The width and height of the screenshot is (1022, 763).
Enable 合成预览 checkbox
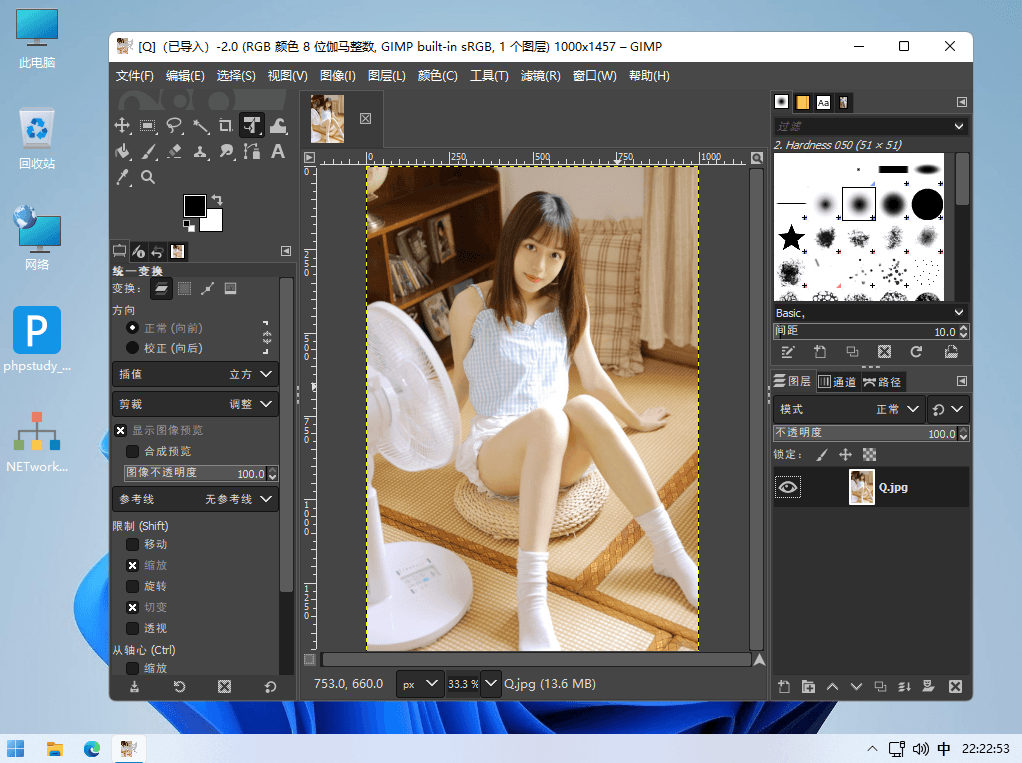point(132,451)
